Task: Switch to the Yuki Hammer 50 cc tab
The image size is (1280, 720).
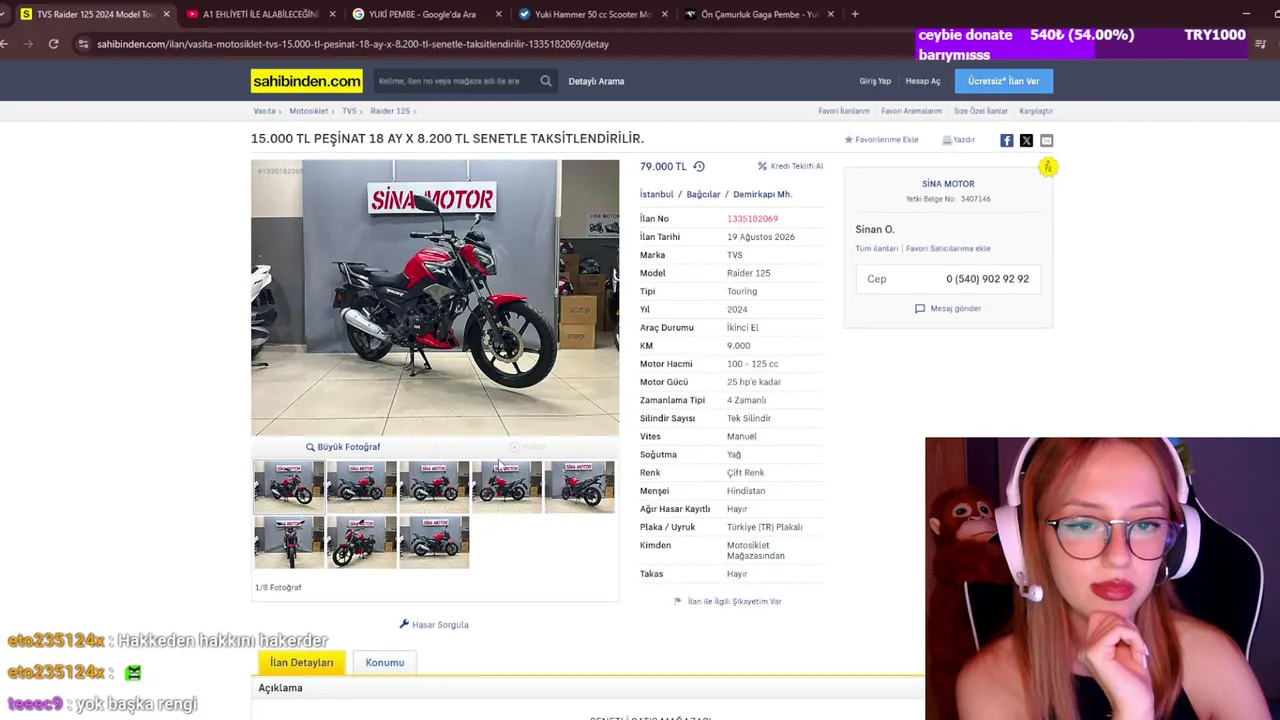Action: click(x=592, y=14)
